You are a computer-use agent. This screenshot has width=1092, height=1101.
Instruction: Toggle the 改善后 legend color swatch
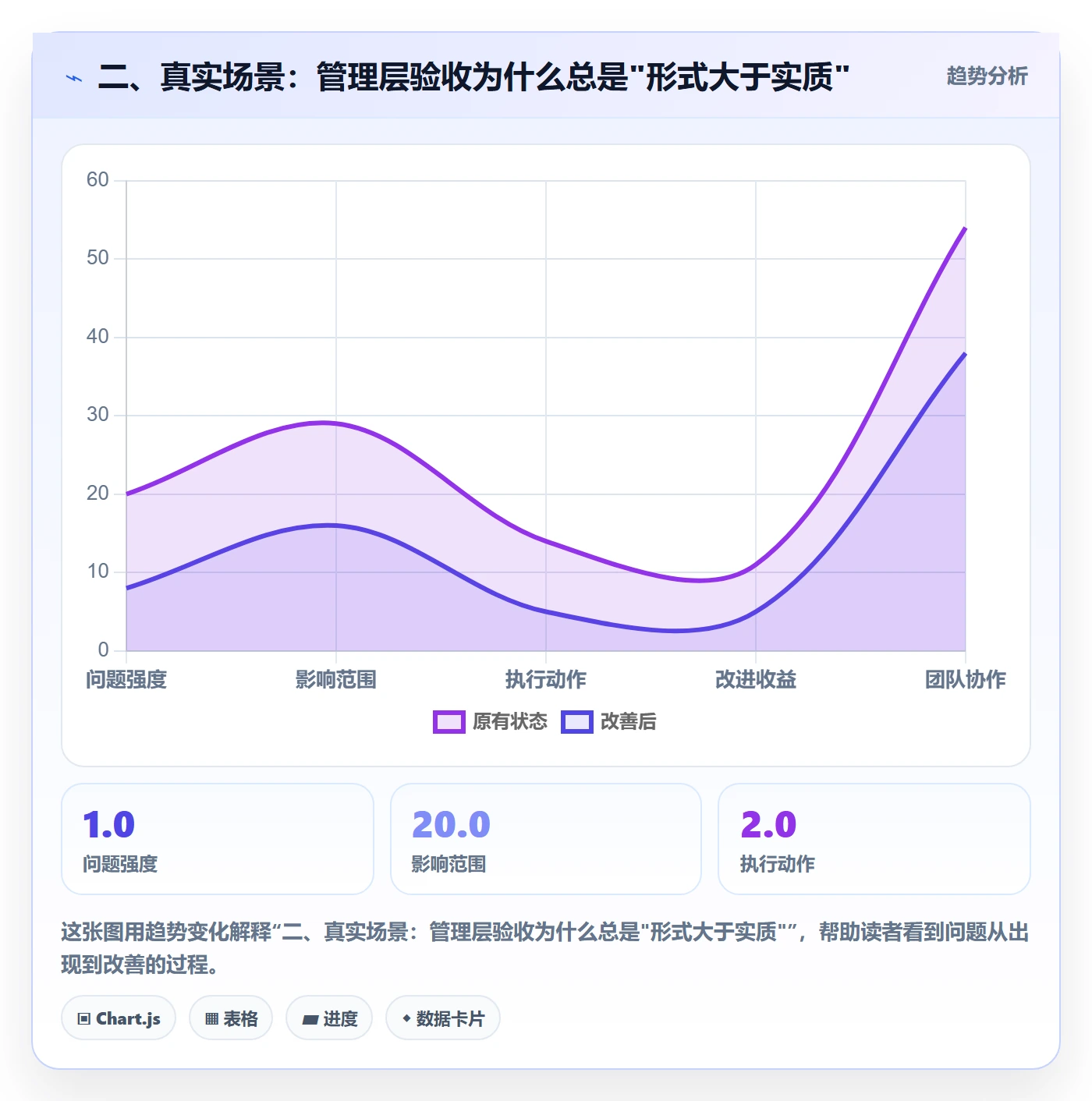[577, 722]
